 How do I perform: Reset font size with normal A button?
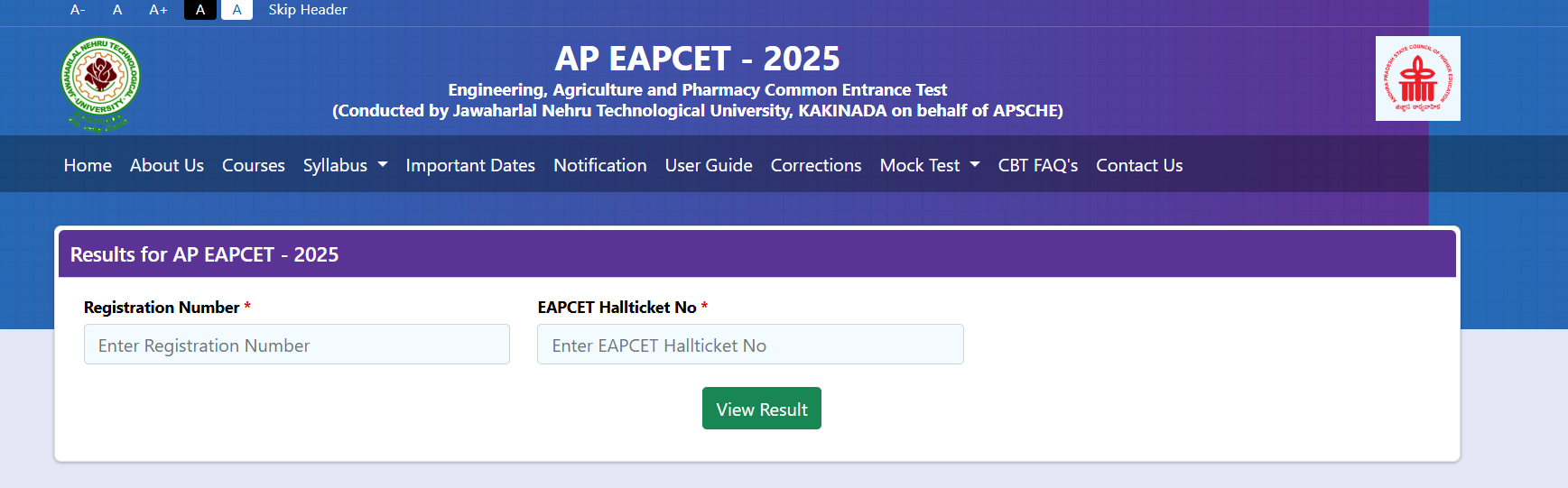pos(117,10)
